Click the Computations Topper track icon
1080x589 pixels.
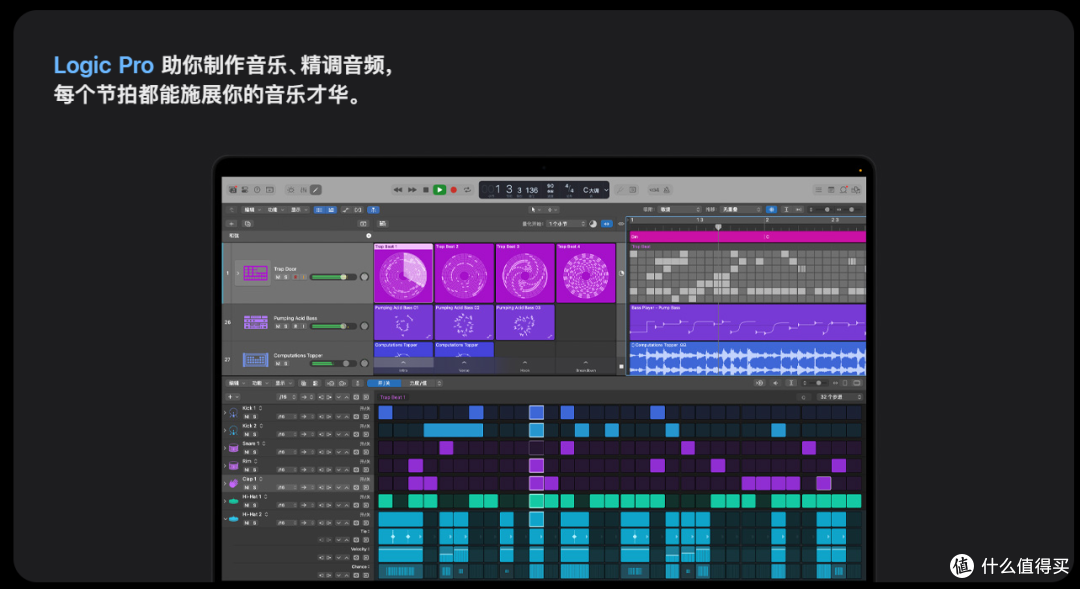click(256, 360)
